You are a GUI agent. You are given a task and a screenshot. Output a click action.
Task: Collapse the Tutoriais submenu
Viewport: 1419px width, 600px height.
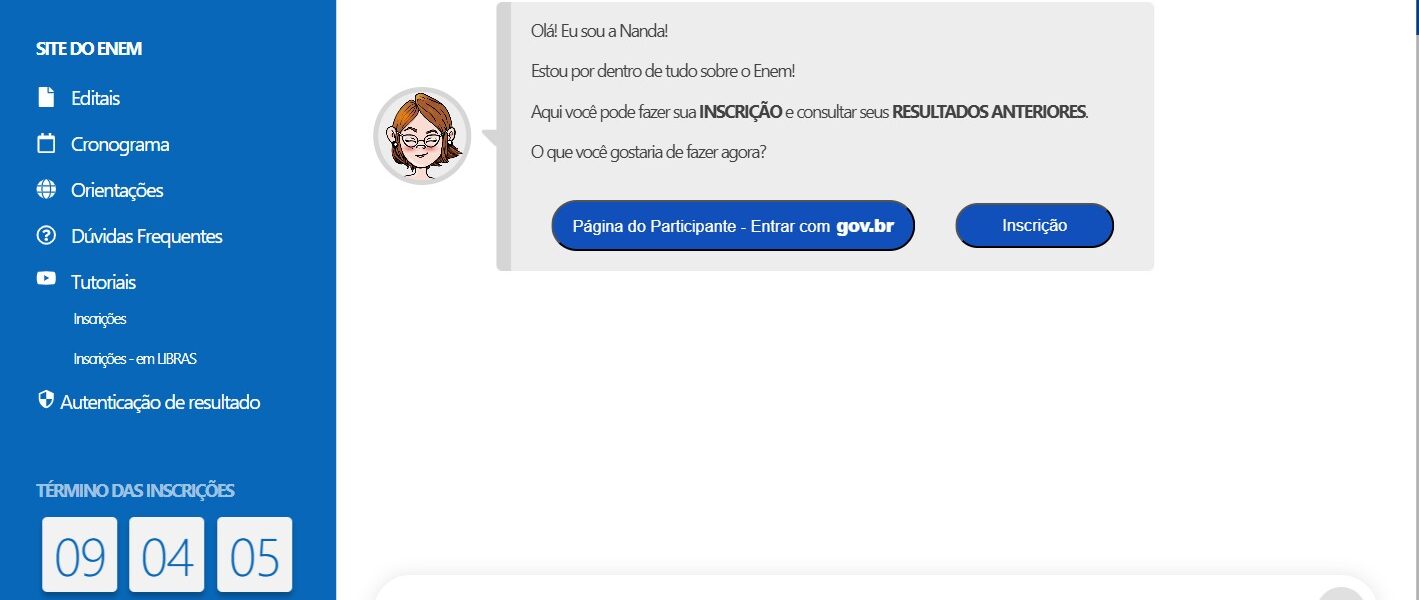click(x=104, y=282)
